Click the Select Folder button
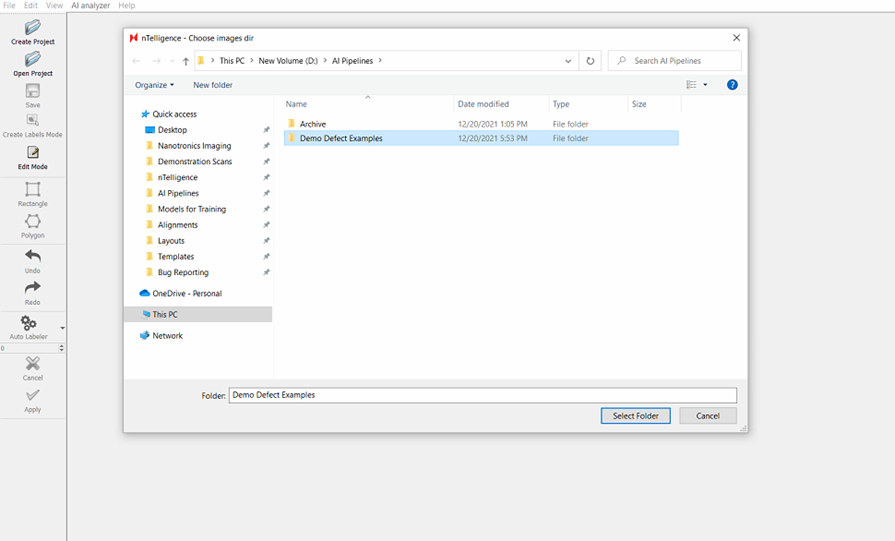895x541 pixels. point(635,416)
